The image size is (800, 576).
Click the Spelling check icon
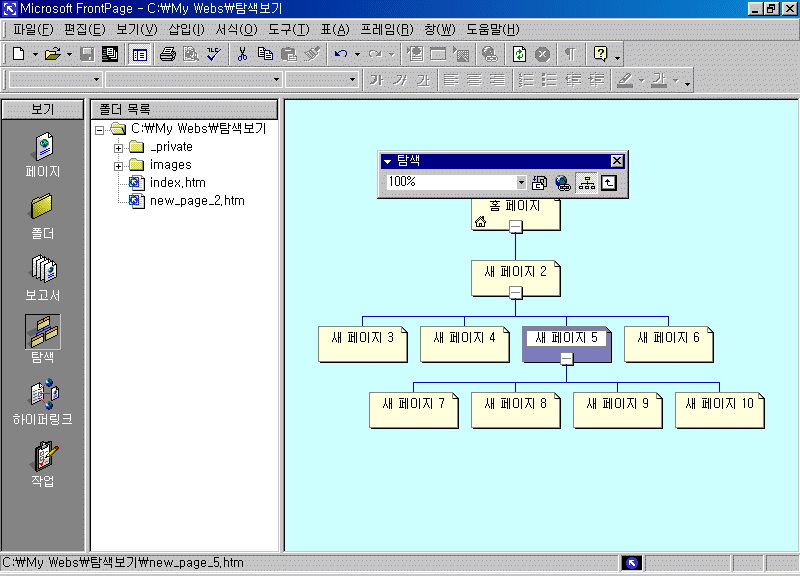click(213, 54)
